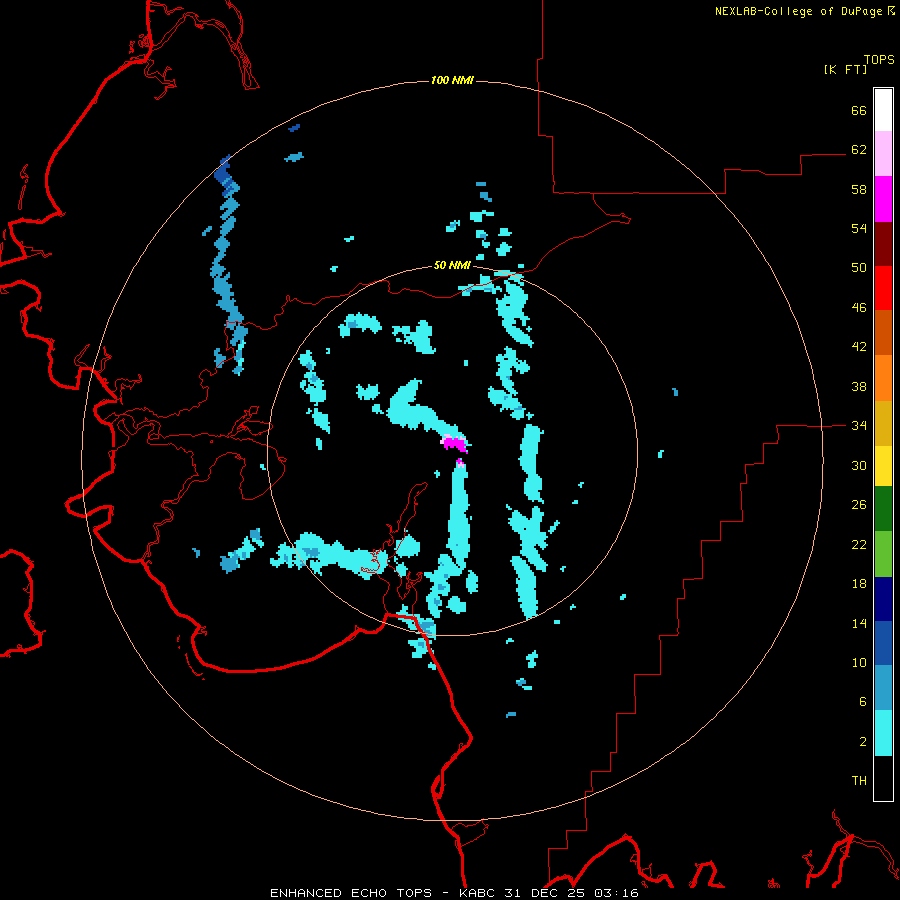Click the magenta high-top echo near the radar center
Screen dimensions: 900x900
(x=455, y=444)
